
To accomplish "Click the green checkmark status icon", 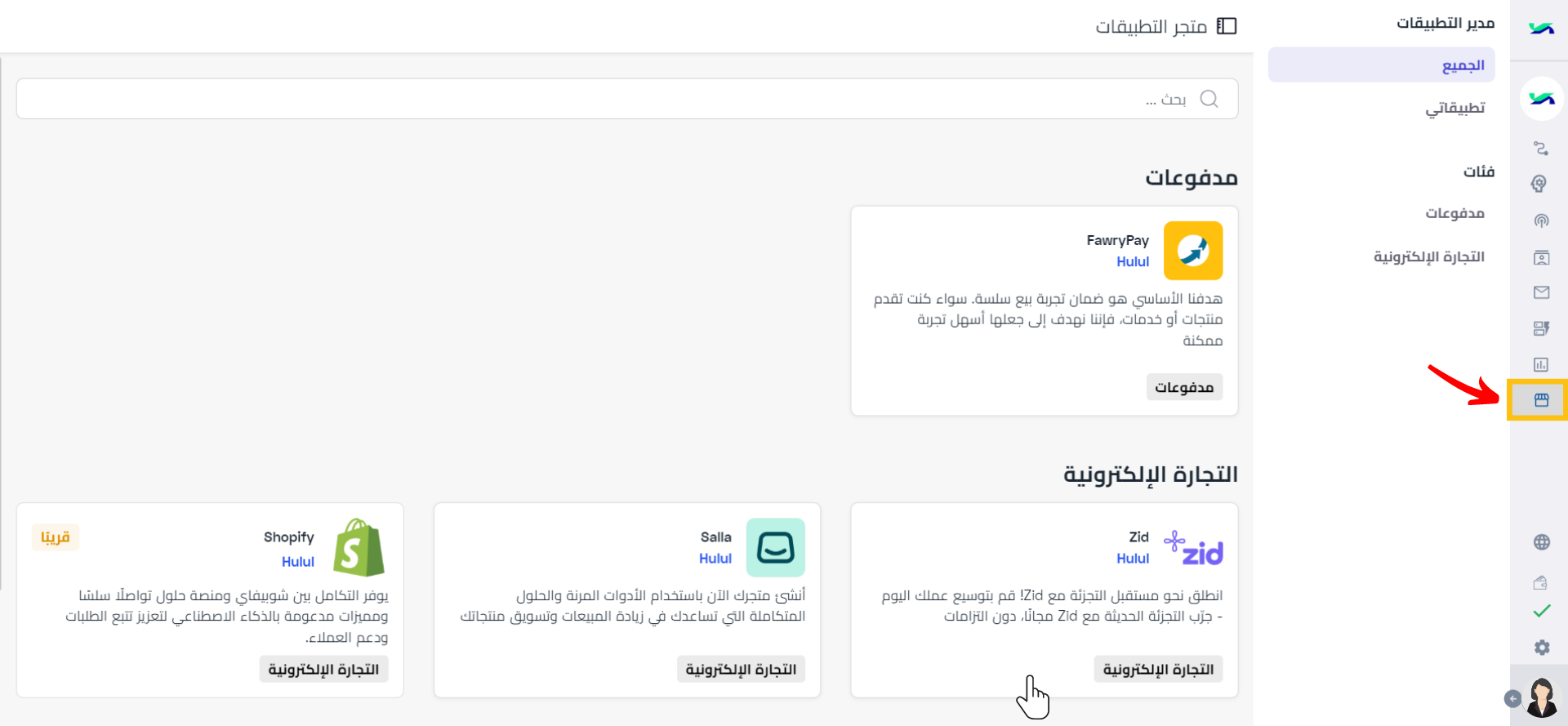I will pyautogui.click(x=1542, y=611).
